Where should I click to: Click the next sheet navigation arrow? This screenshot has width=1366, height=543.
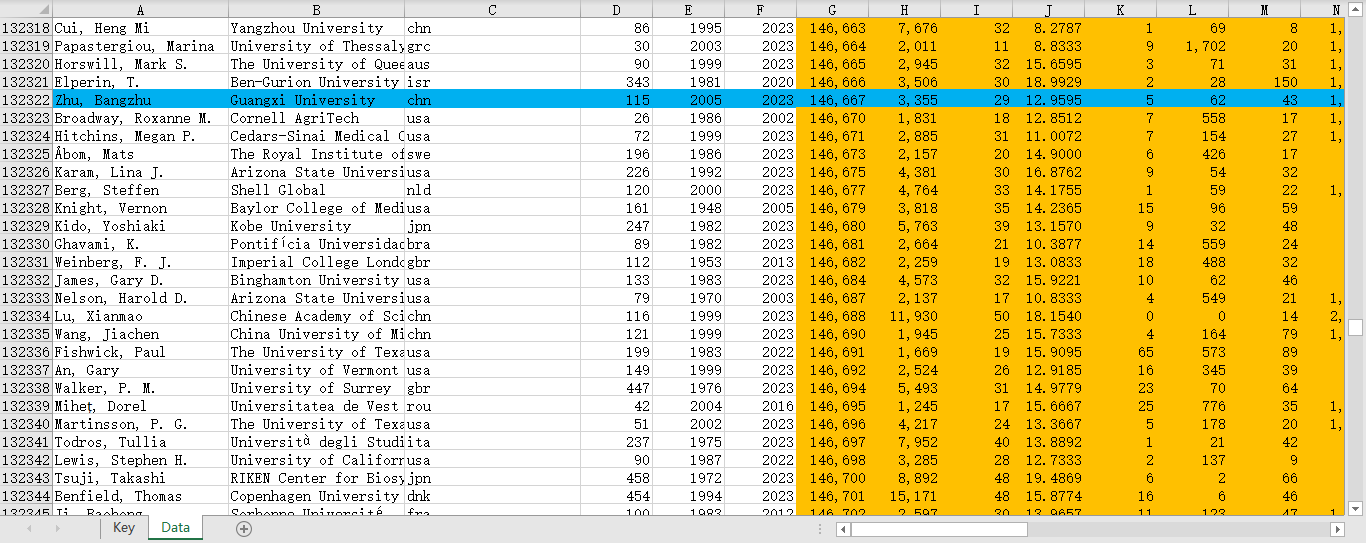pyautogui.click(x=57, y=528)
